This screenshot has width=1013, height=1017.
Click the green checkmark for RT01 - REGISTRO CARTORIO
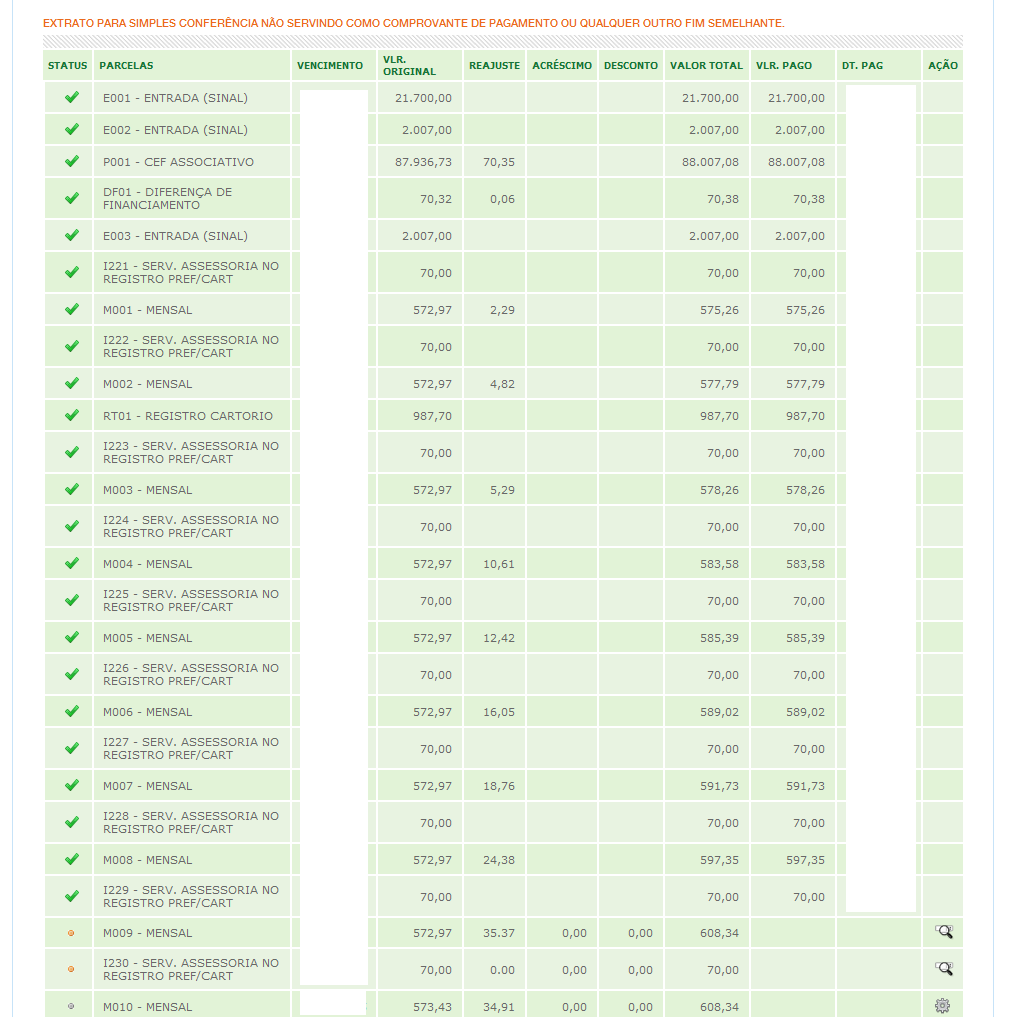pyautogui.click(x=71, y=415)
